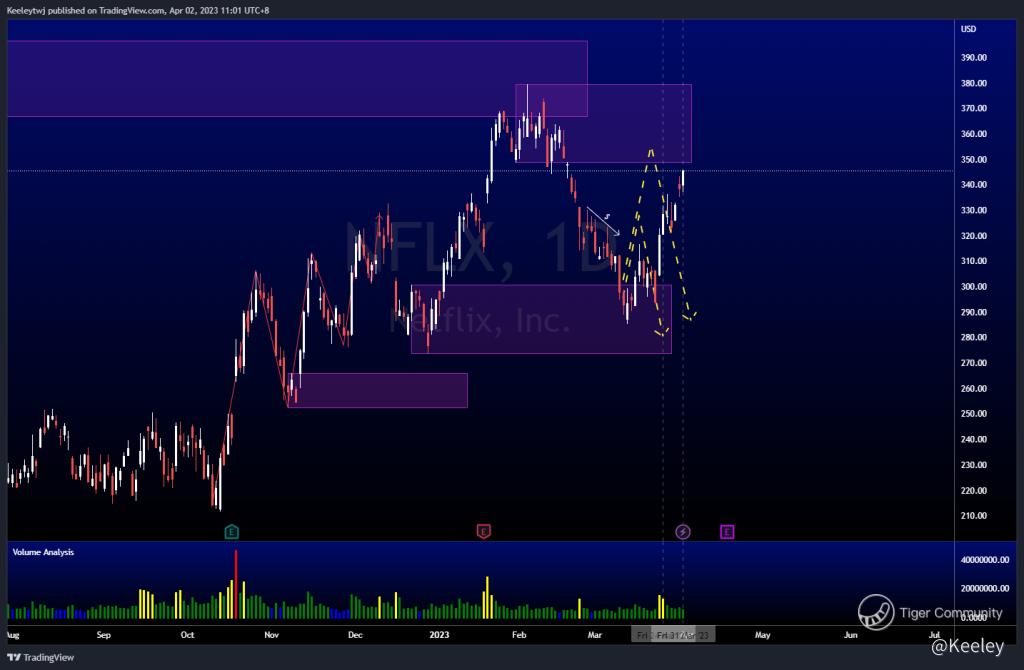Image resolution: width=1024 pixels, height=670 pixels.
Task: Click the Keeleytwj published on TradingView header
Action: tap(138, 10)
